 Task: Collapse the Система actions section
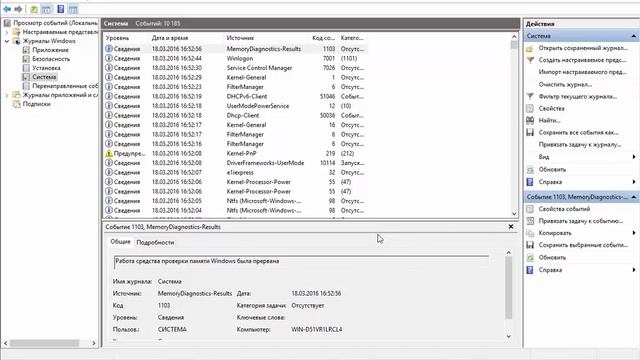(x=633, y=36)
